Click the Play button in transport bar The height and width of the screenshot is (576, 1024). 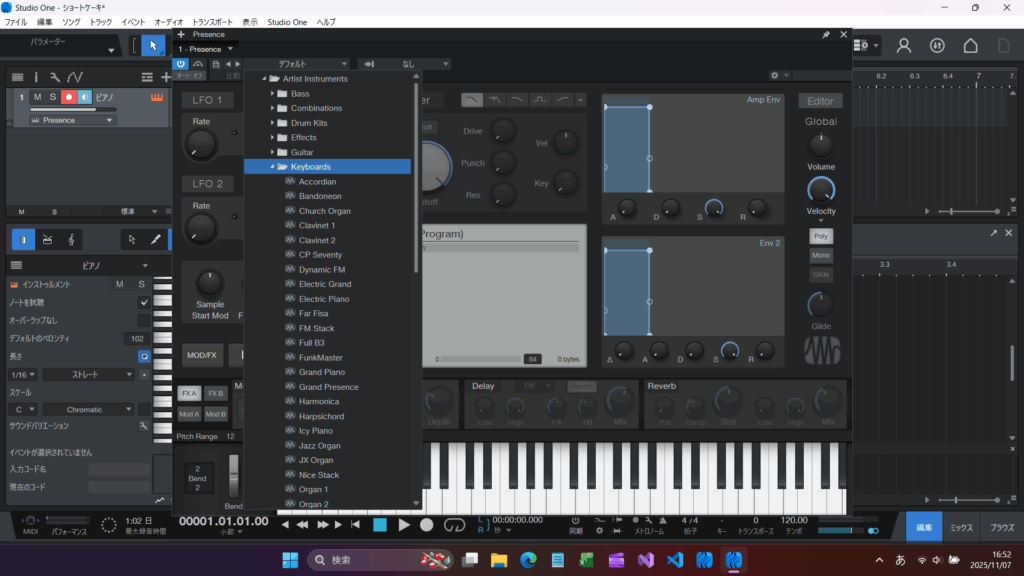point(404,524)
